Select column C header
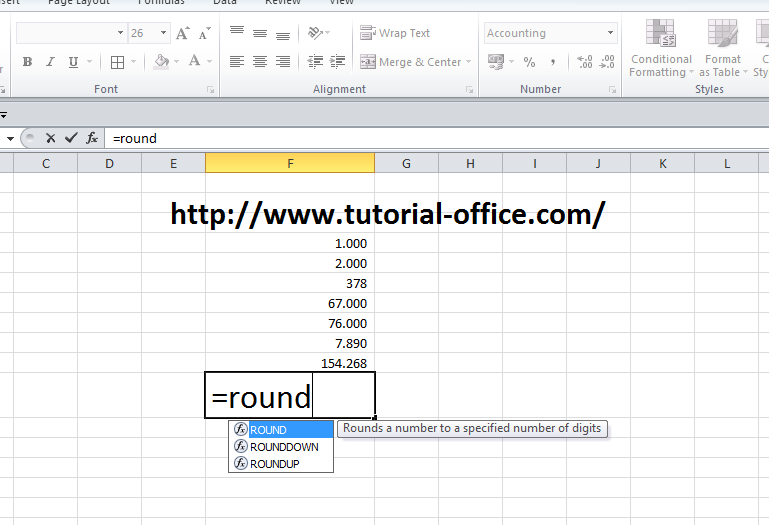The height and width of the screenshot is (525, 769). tap(46, 163)
